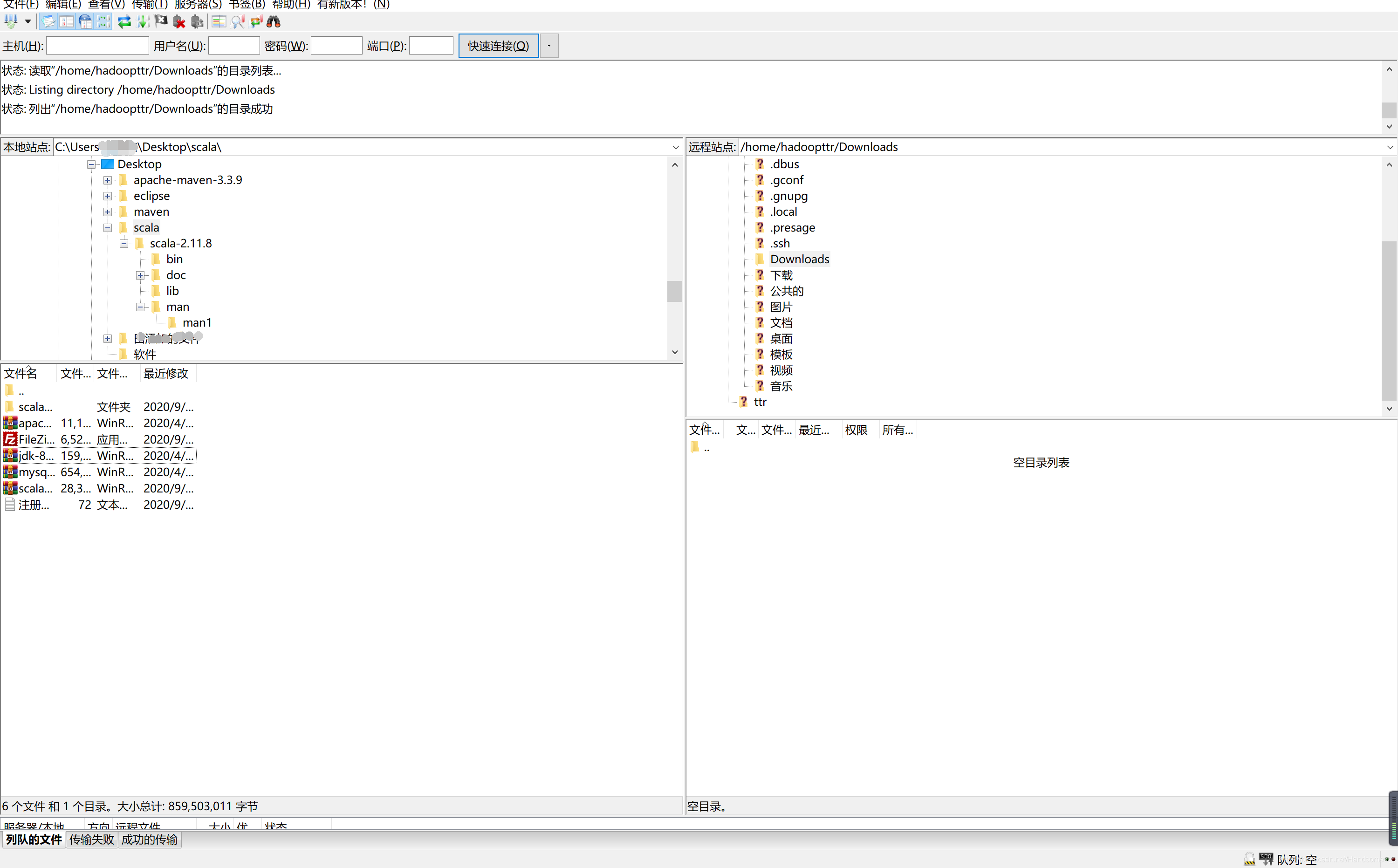
Task: Focus the 用户名(U) username field
Action: pos(234,46)
